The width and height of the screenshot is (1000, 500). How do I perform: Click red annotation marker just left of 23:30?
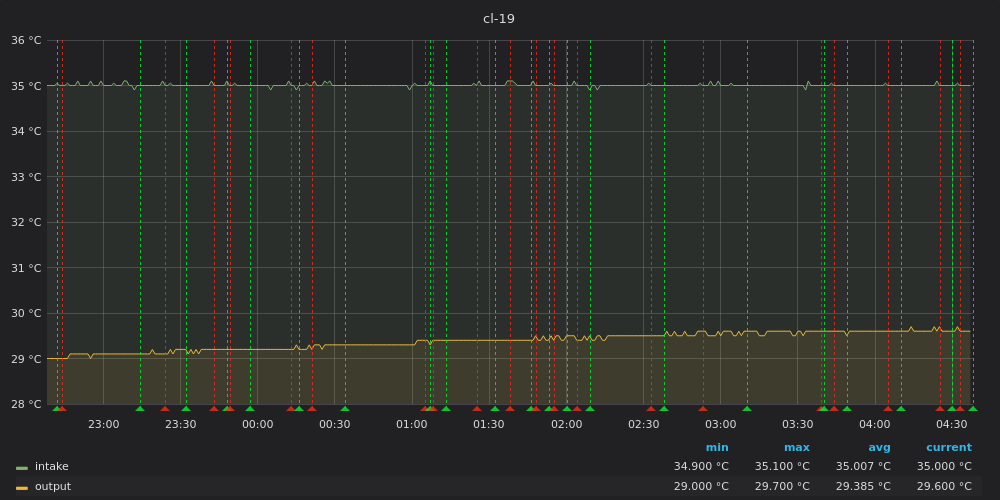(x=165, y=408)
